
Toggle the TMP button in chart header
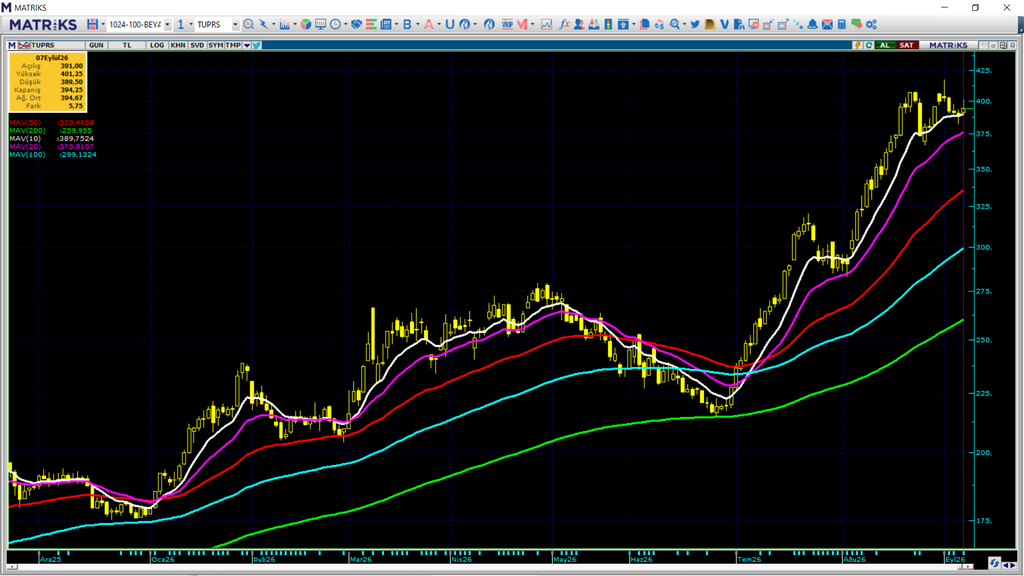coord(233,45)
